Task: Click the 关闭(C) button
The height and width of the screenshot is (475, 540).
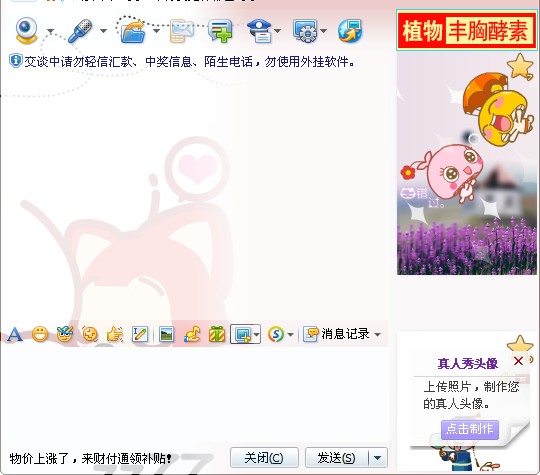Action: click(x=264, y=458)
